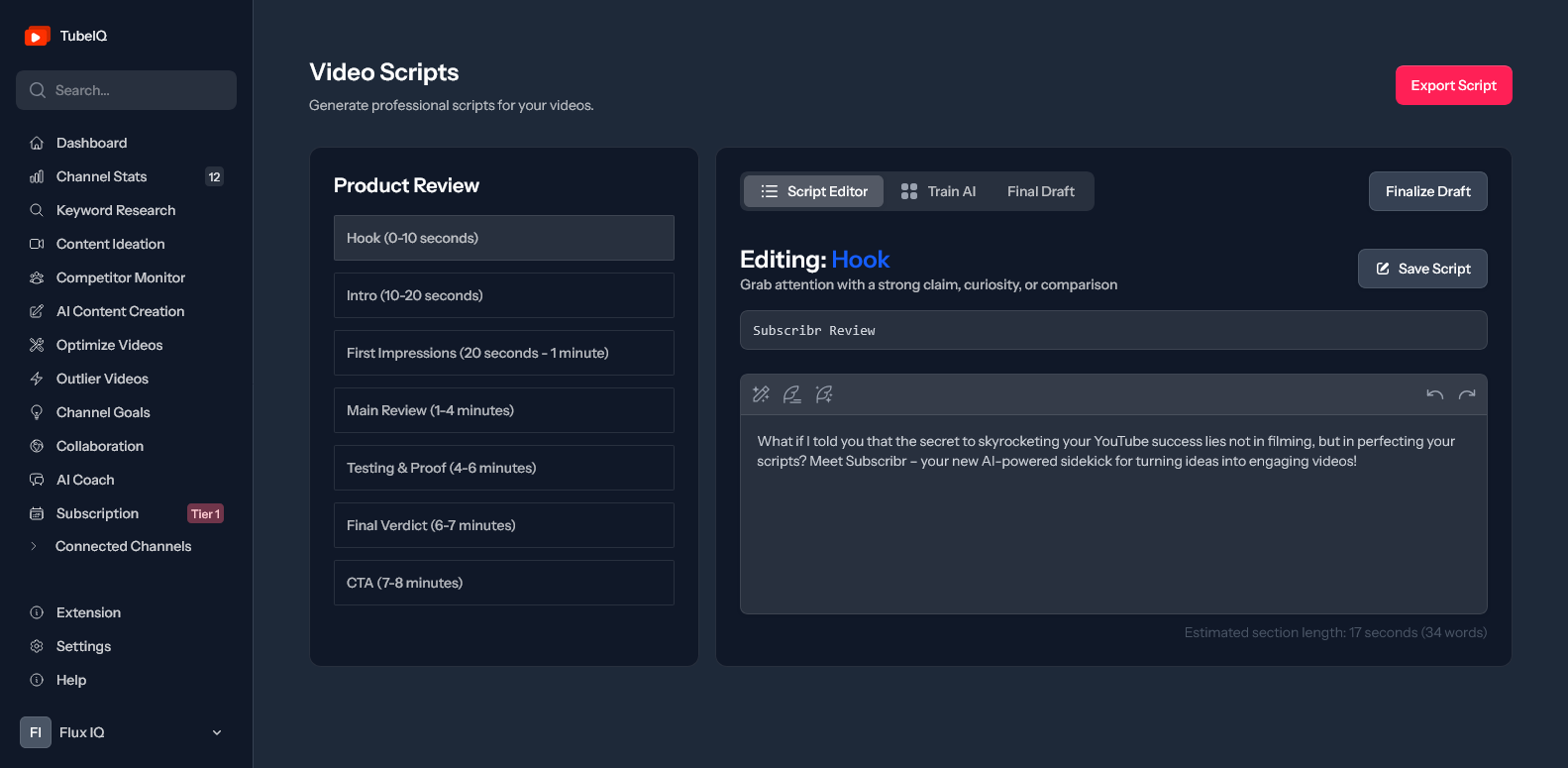Click the underlined feather pen icon
Image resolution: width=1568 pixels, height=768 pixels.
tap(792, 394)
